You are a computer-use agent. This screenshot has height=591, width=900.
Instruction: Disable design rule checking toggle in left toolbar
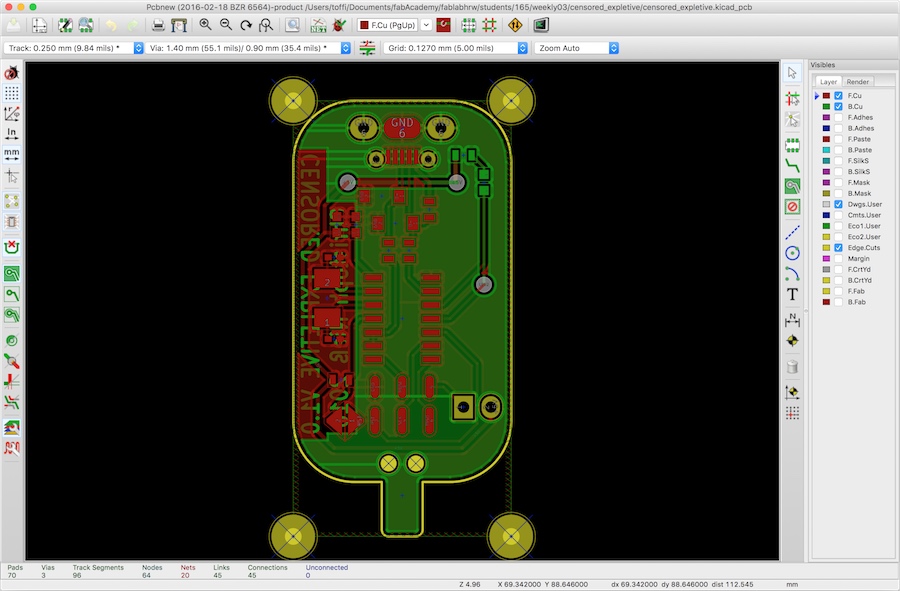pos(11,72)
